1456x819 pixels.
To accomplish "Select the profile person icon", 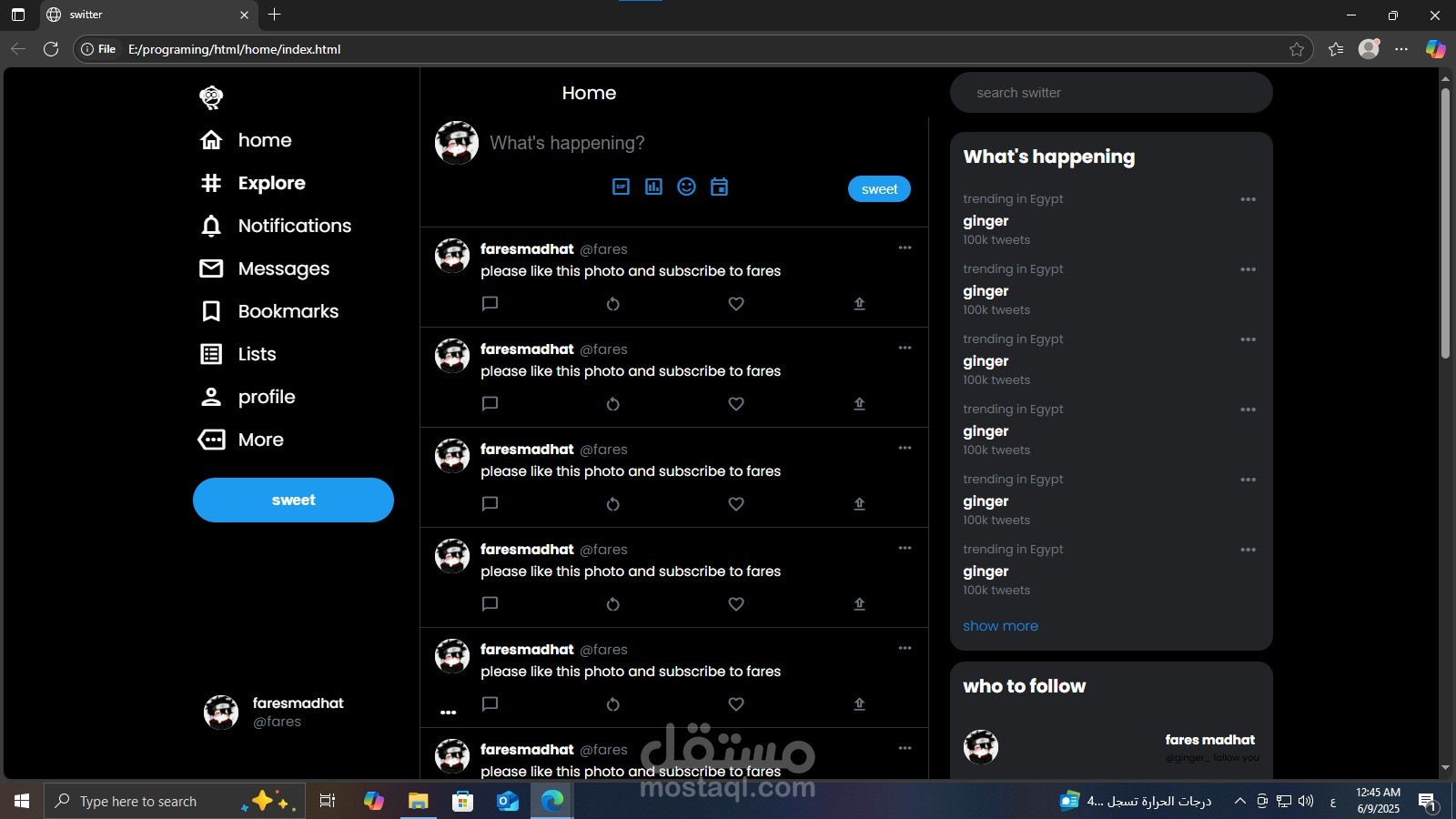I will 211,397.
